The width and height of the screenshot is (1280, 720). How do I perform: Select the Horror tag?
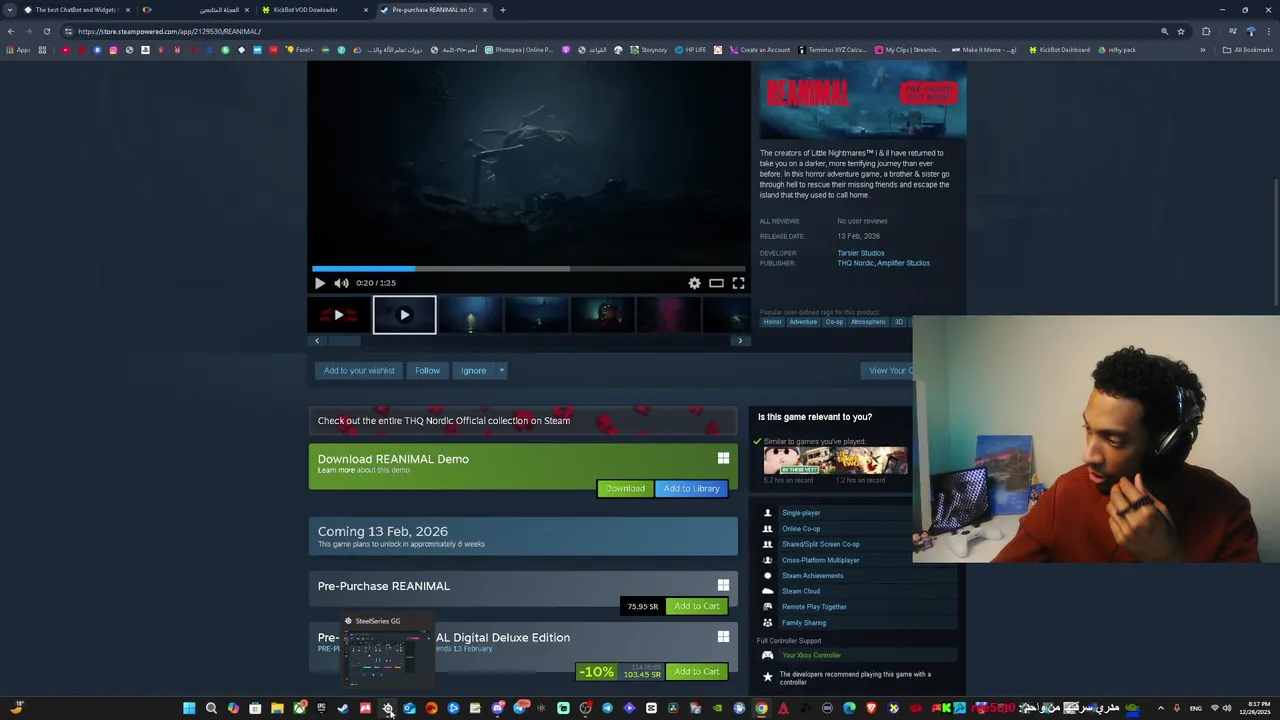[x=773, y=322]
